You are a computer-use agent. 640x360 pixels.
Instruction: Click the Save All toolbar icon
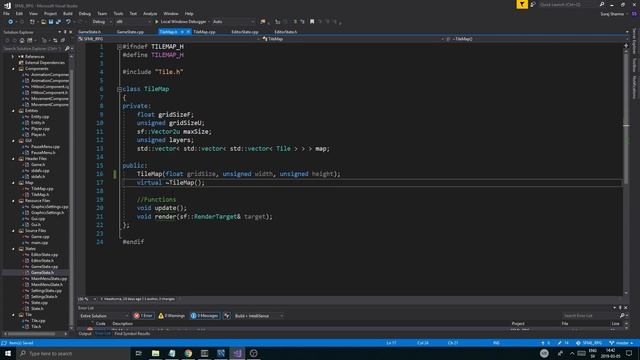pos(58,22)
